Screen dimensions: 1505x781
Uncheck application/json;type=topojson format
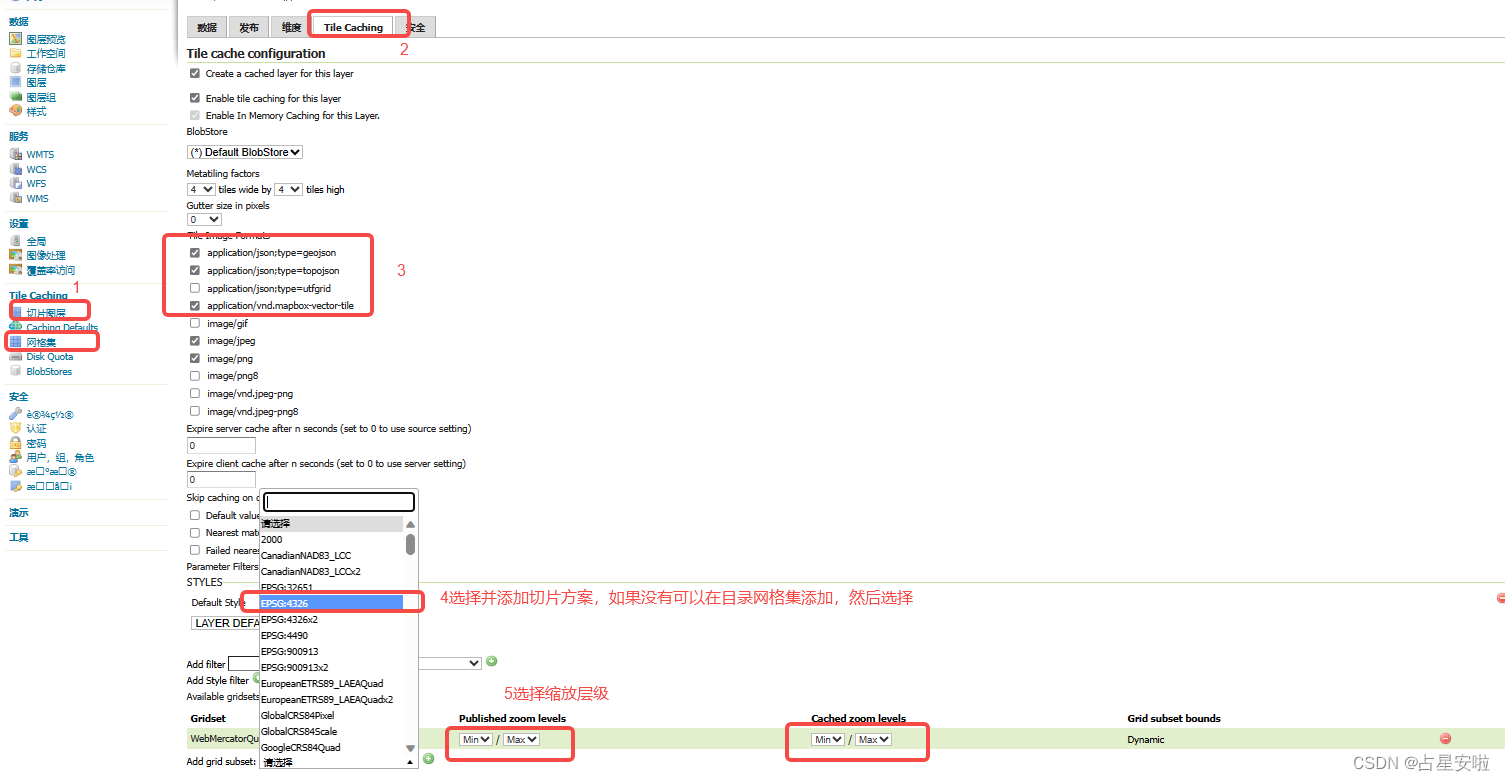coord(195,270)
